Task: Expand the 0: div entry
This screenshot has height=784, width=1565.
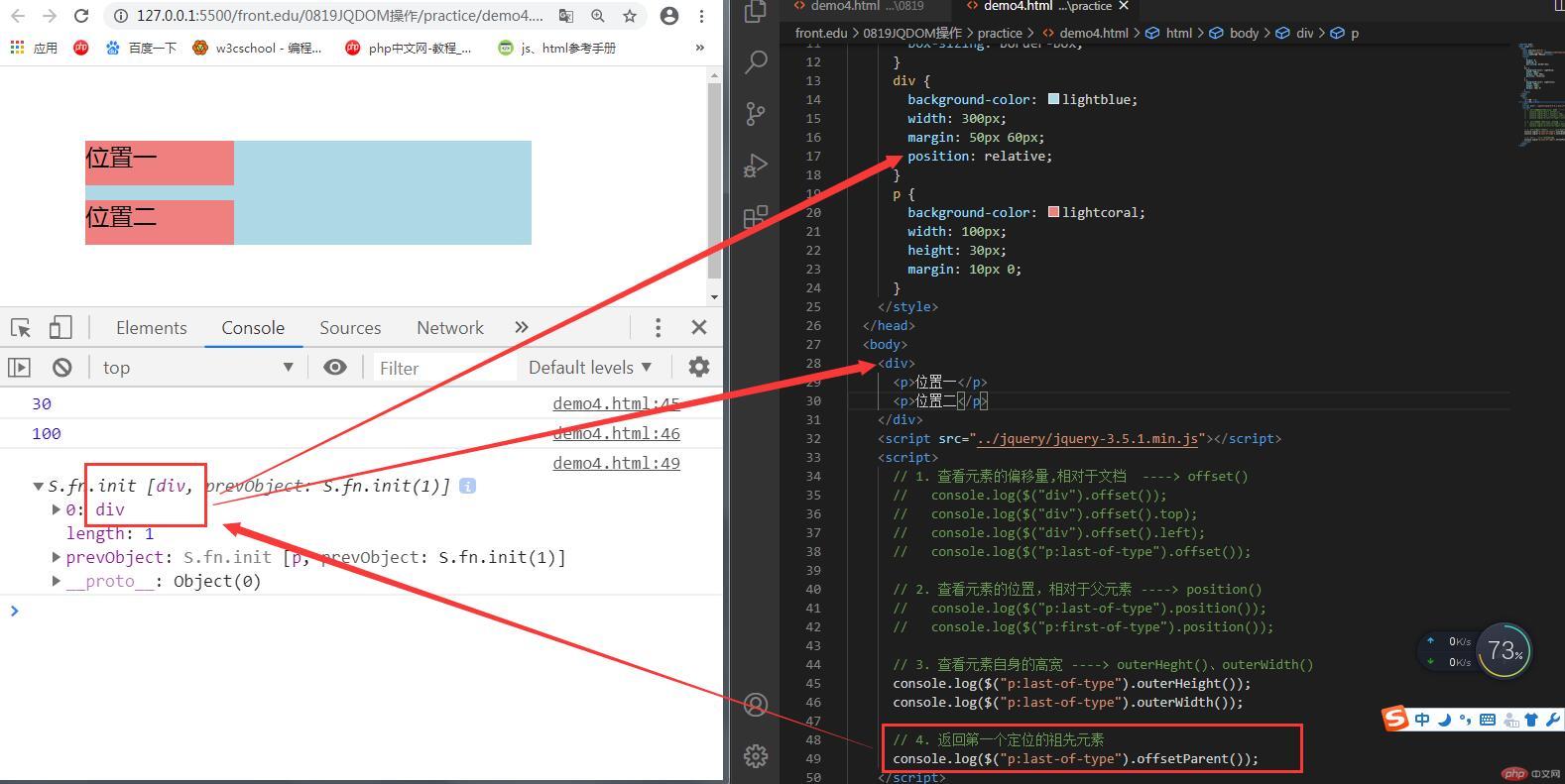Action: click(57, 509)
